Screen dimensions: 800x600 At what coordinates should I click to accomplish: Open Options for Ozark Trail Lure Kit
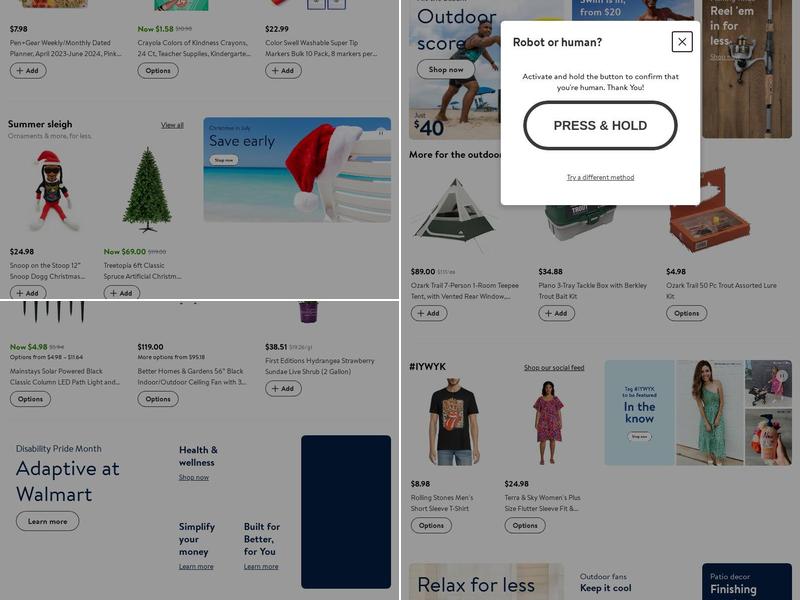(x=686, y=313)
